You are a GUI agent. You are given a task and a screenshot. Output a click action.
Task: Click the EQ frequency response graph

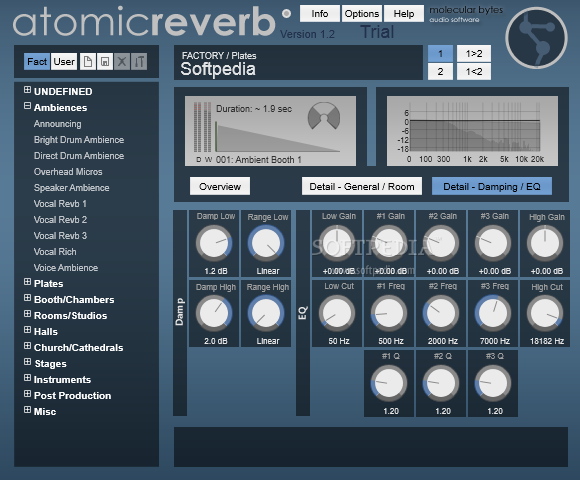click(472, 131)
